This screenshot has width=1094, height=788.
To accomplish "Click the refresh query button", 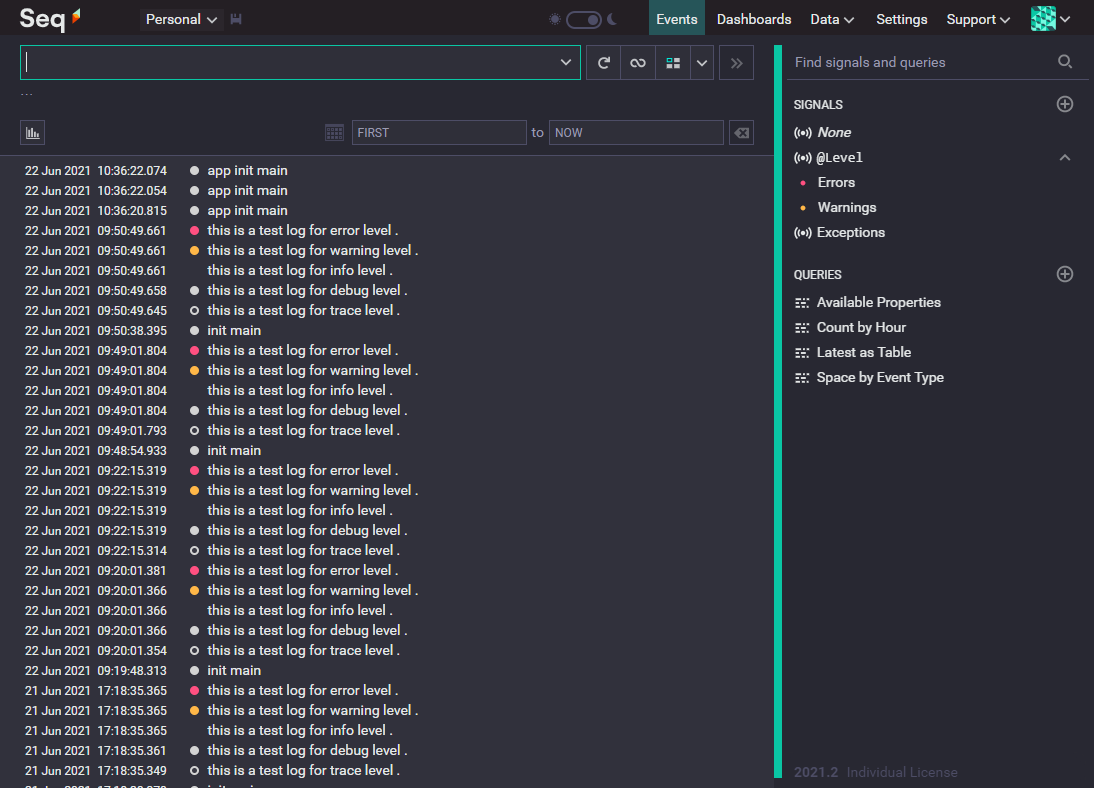I will [604, 63].
